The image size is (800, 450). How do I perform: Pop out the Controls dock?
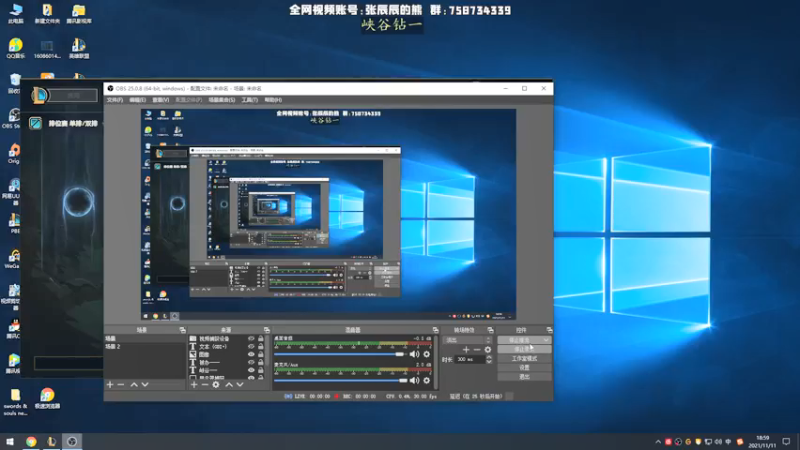point(549,330)
